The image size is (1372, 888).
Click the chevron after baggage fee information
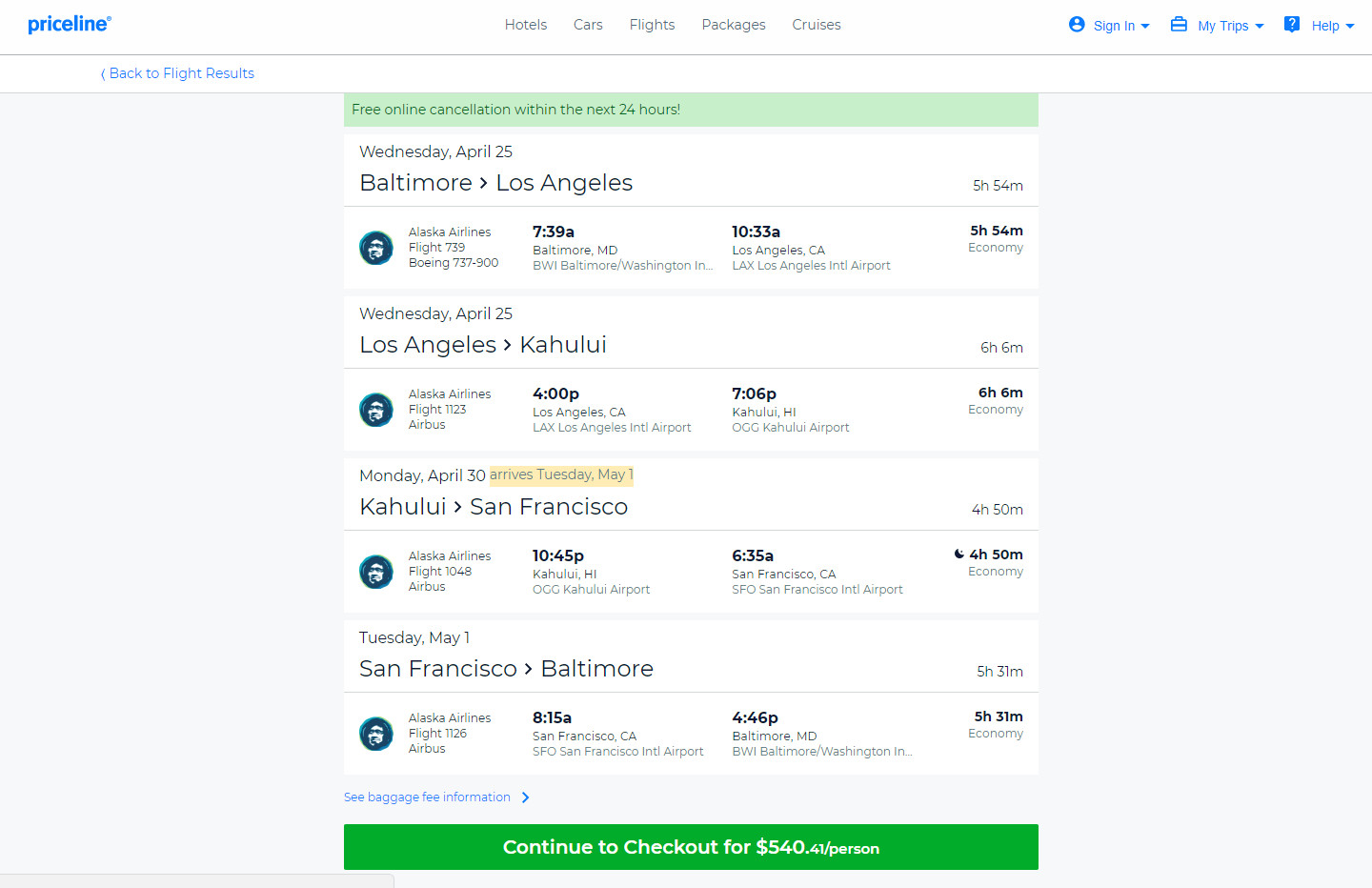pos(525,797)
